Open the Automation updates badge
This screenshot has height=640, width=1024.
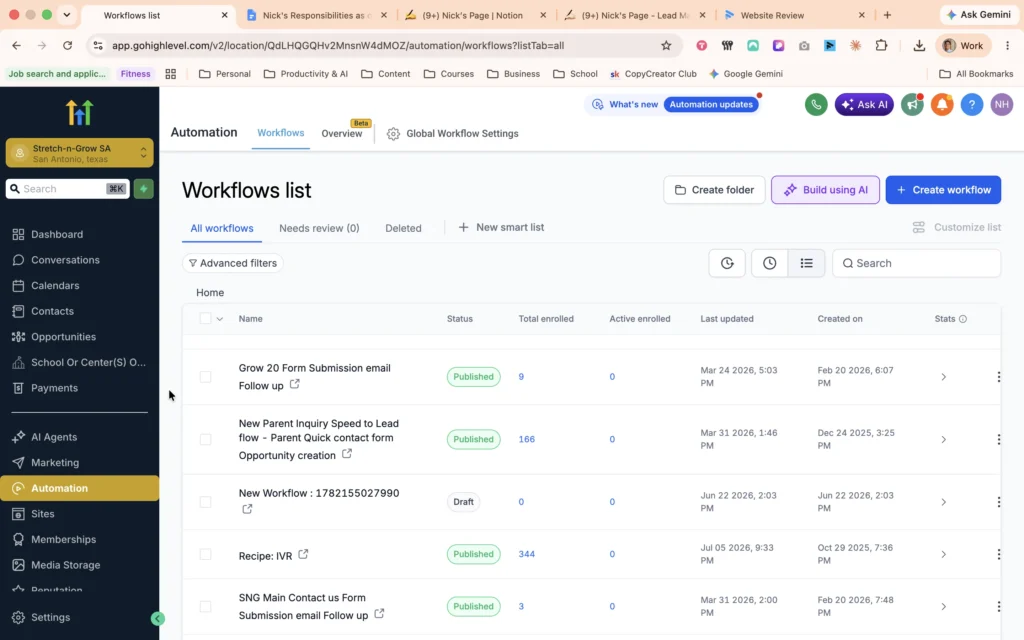tap(711, 104)
